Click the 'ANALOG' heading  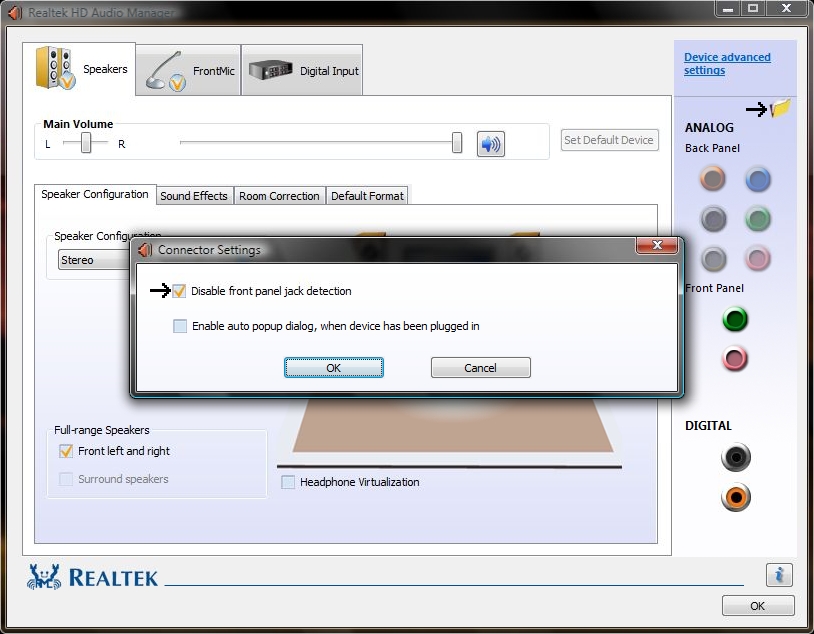pos(709,128)
